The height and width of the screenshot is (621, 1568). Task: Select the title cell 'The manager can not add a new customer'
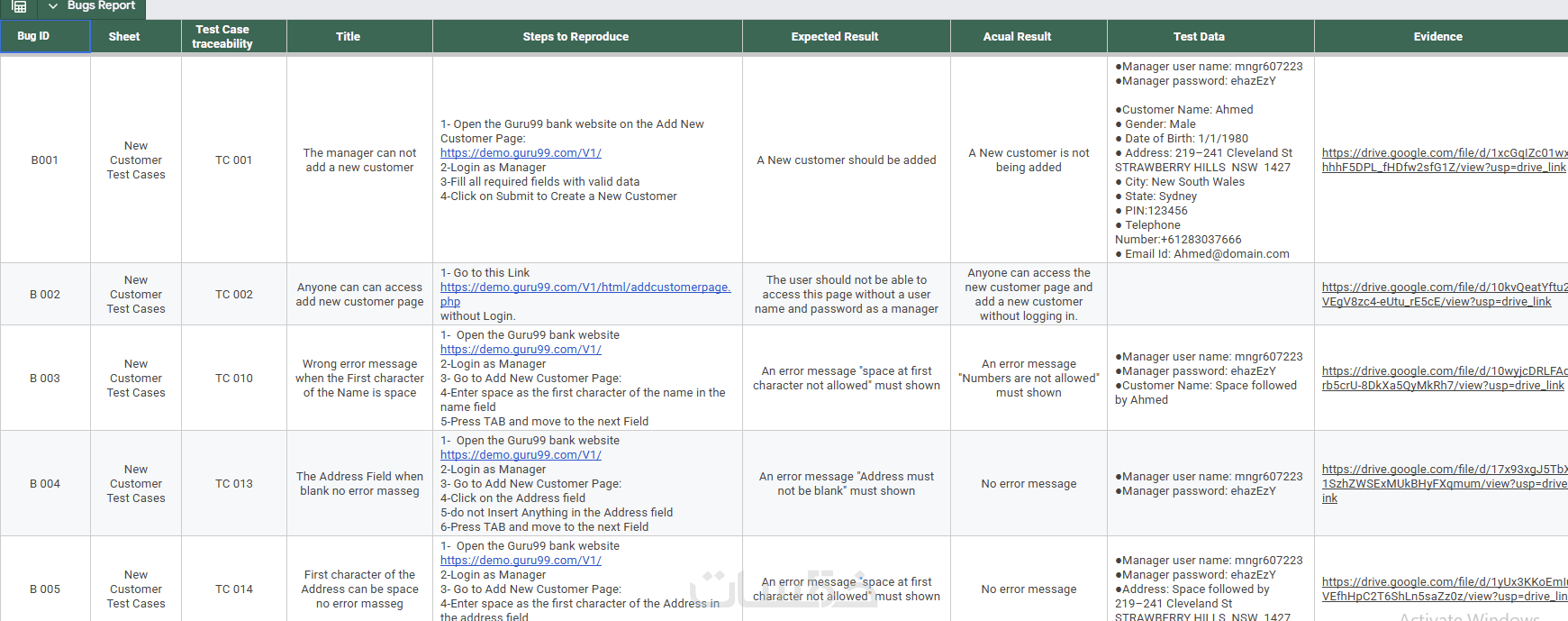359,160
